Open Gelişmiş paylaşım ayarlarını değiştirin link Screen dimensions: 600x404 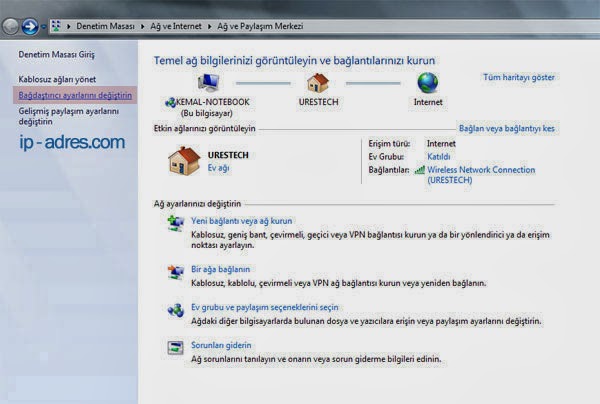69,116
